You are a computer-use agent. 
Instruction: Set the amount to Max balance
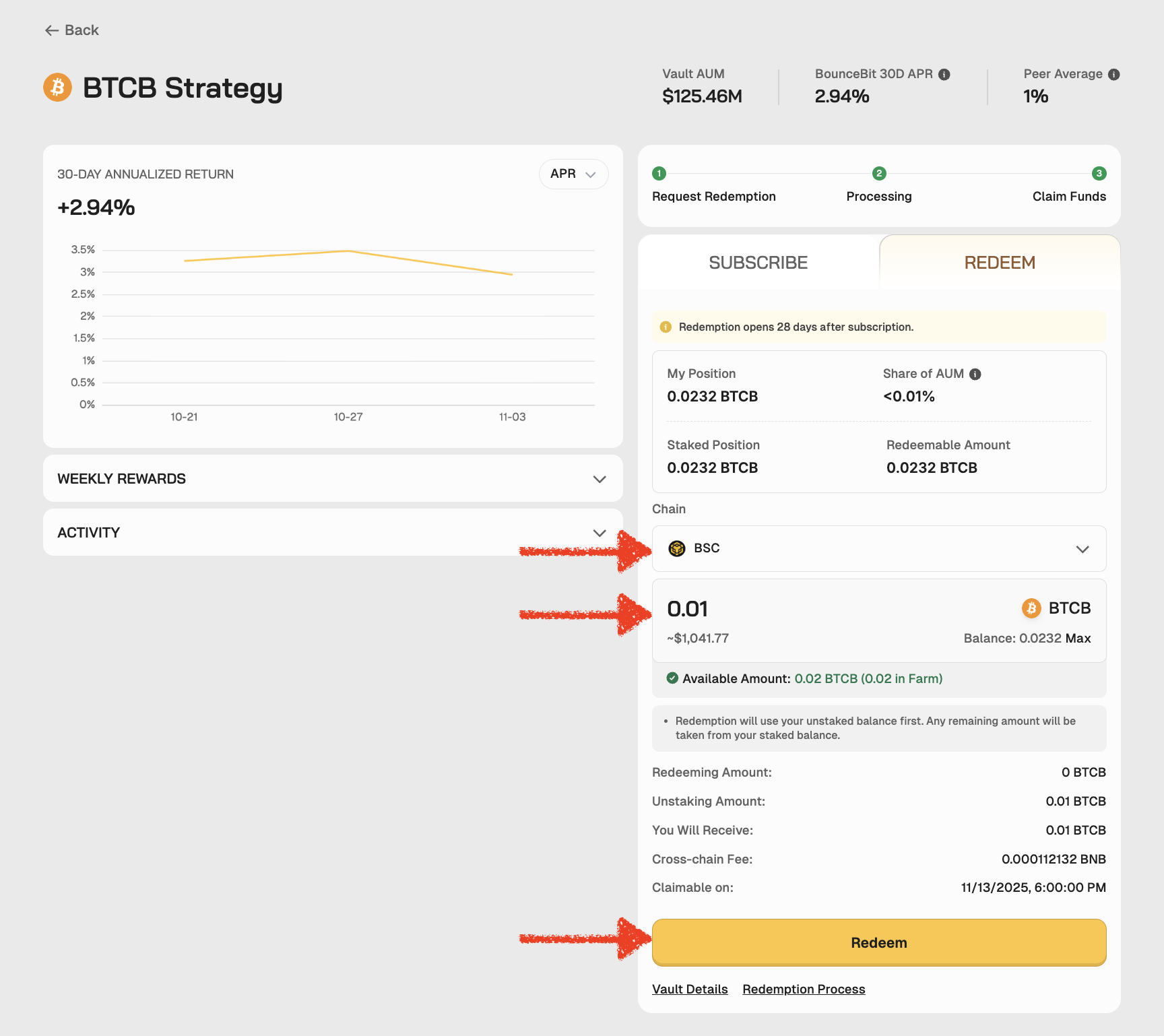(x=1078, y=639)
